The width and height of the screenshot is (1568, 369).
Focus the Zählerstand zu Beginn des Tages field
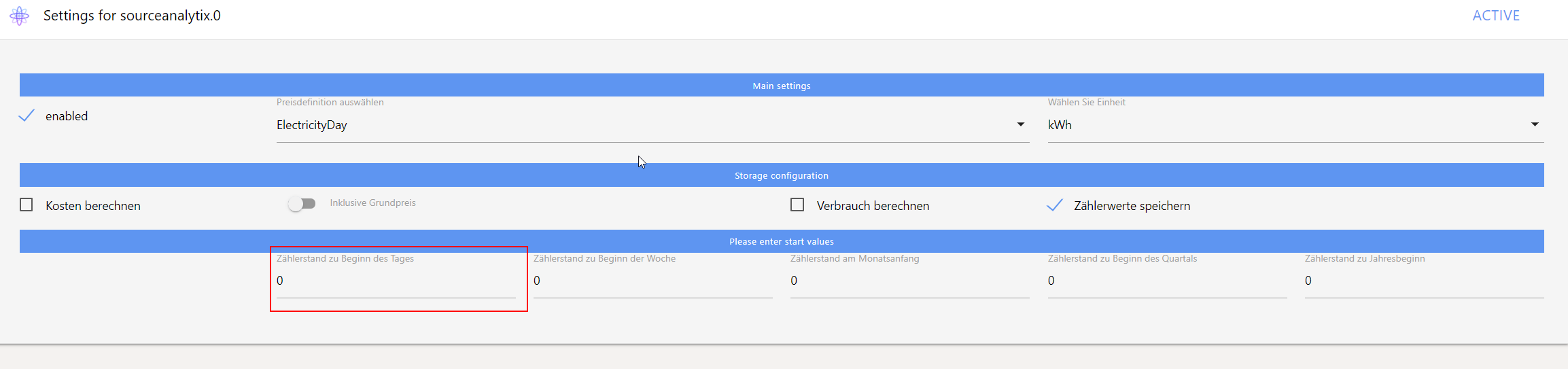pyautogui.click(x=396, y=281)
